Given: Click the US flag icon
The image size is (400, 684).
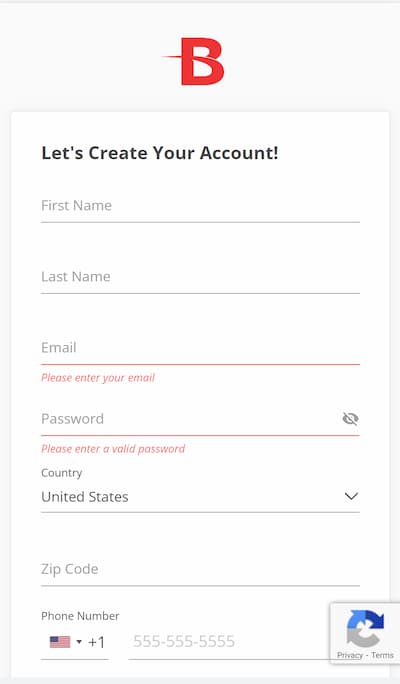Looking at the screenshot, I should [x=60, y=642].
